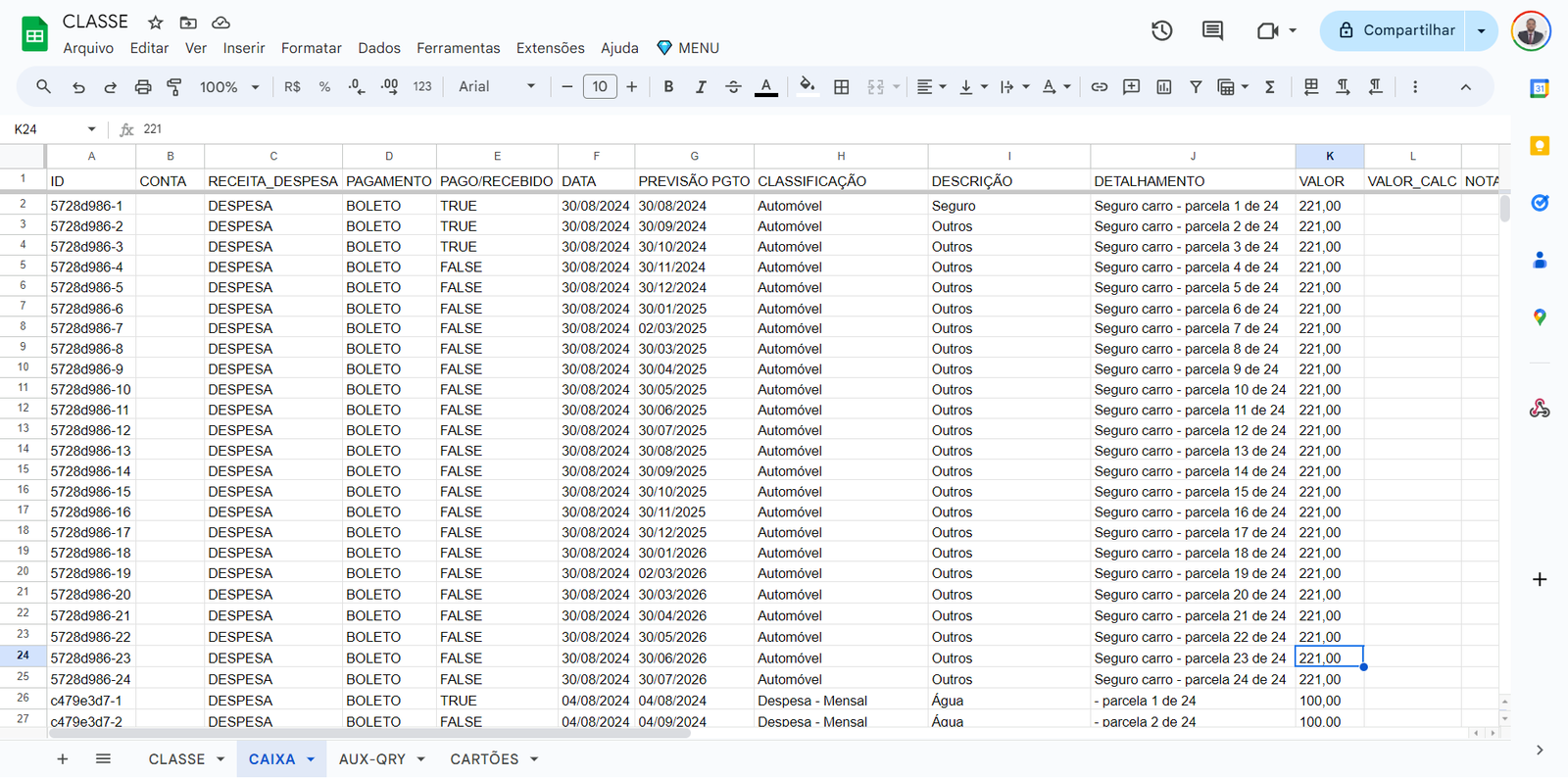The image size is (1568, 778).
Task: Toggle strikethrough formatting
Action: 733,87
